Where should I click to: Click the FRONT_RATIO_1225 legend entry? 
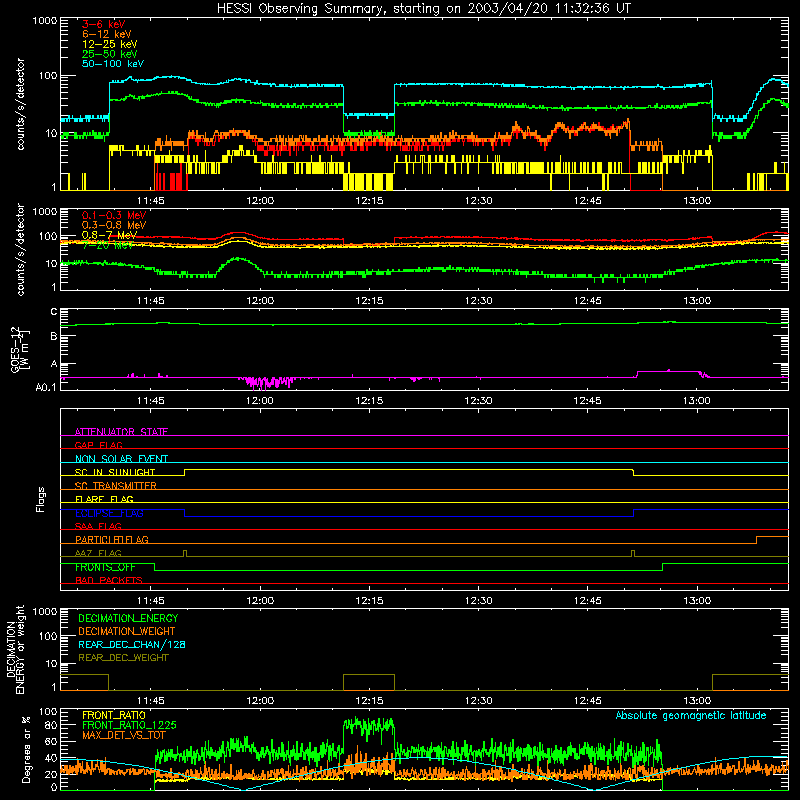tap(129, 725)
